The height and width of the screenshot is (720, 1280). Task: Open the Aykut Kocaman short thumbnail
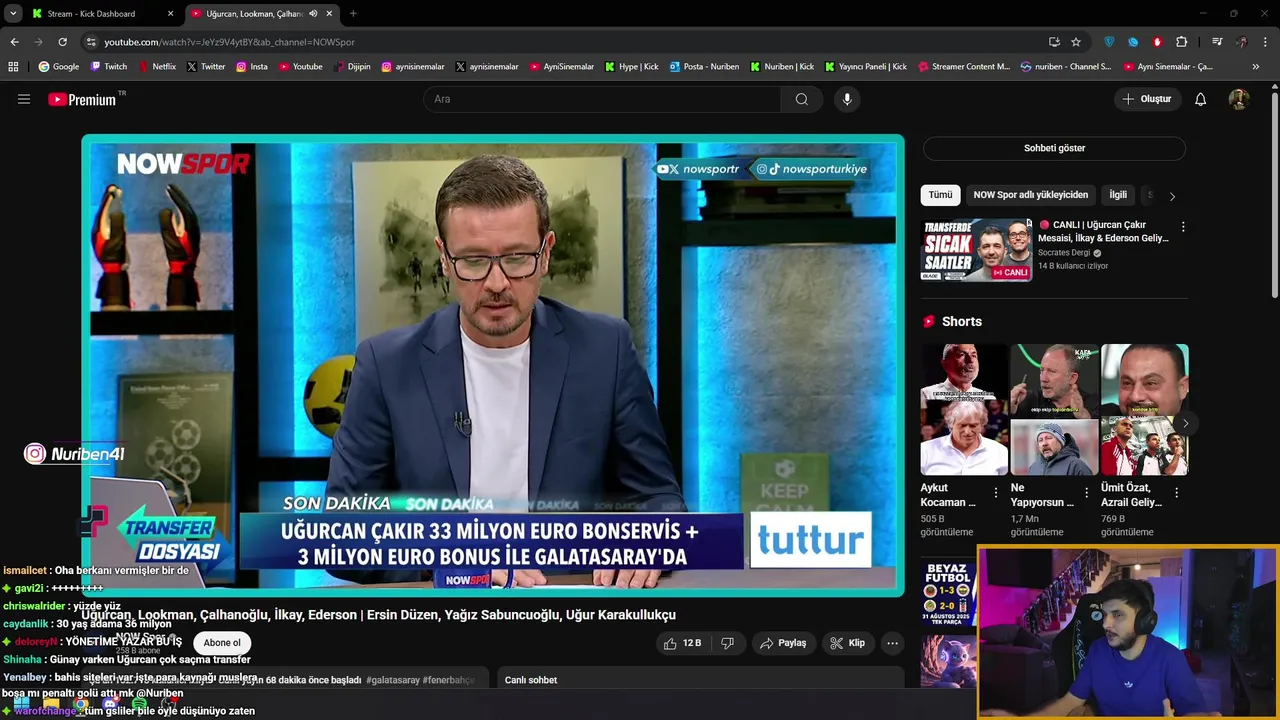pos(964,410)
